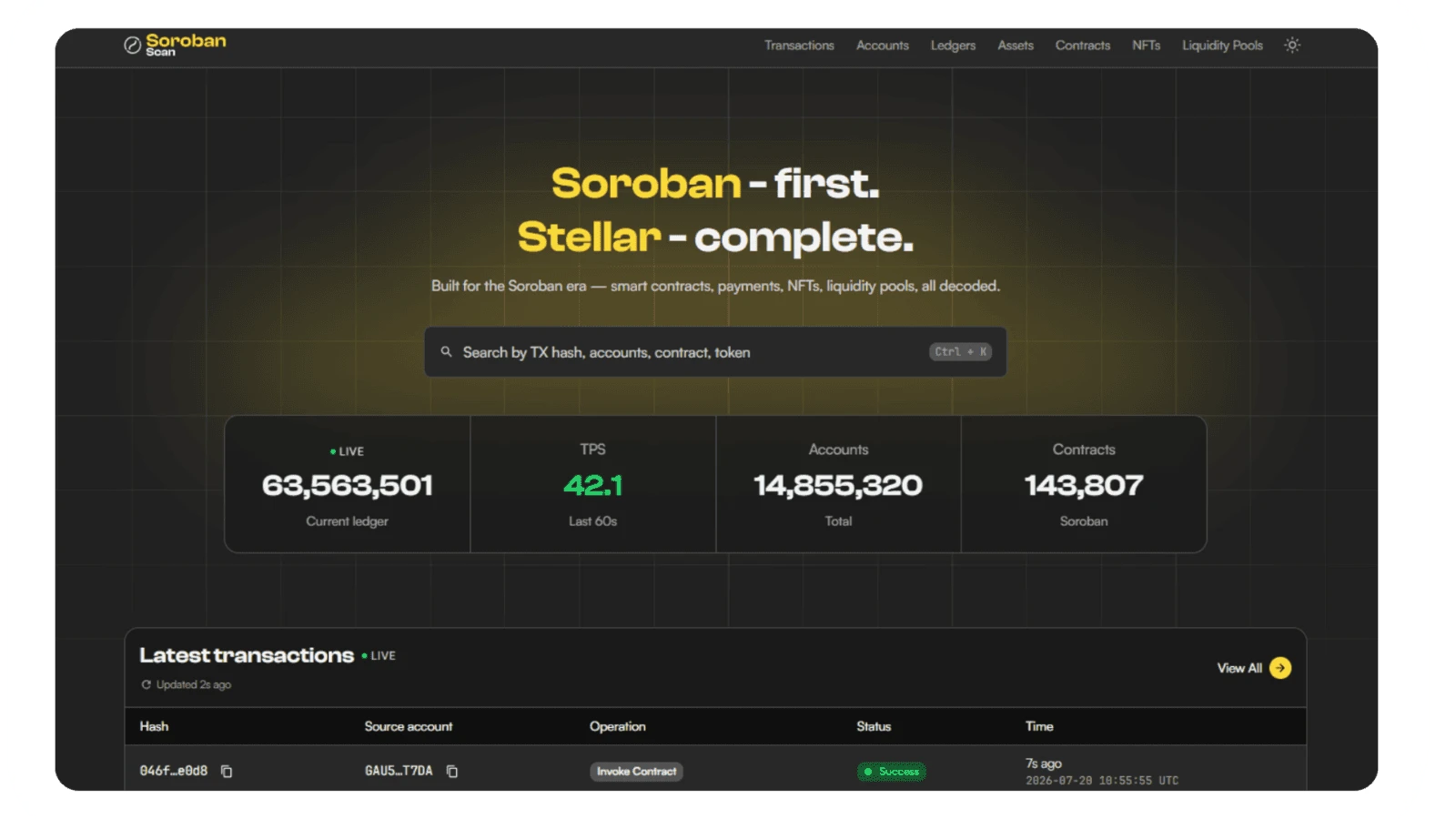Screen dimensions: 1456x819
Task: Click the yellow arrow next to View All
Action: [1280, 668]
